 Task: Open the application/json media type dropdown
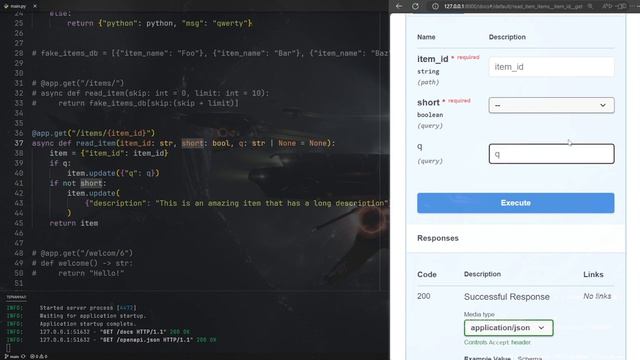tap(509, 328)
